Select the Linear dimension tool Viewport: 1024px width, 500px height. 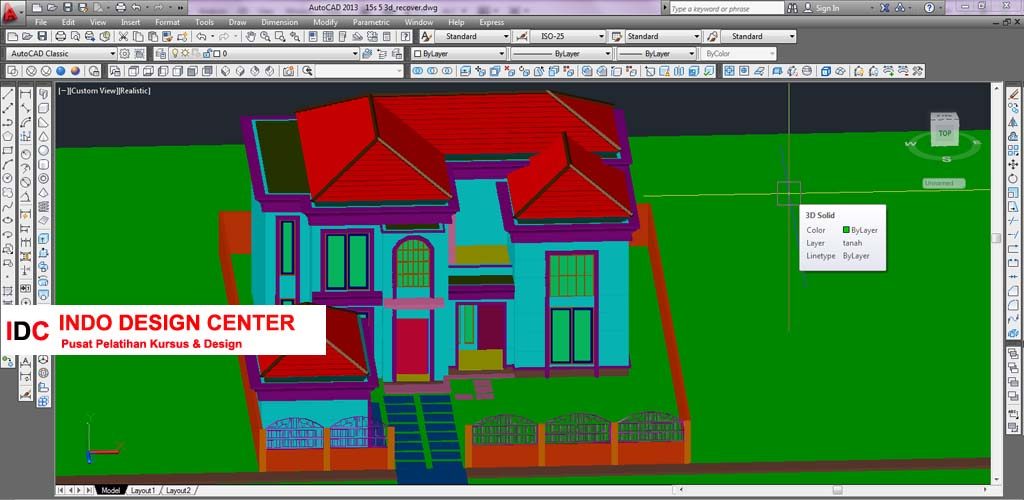tap(25, 94)
